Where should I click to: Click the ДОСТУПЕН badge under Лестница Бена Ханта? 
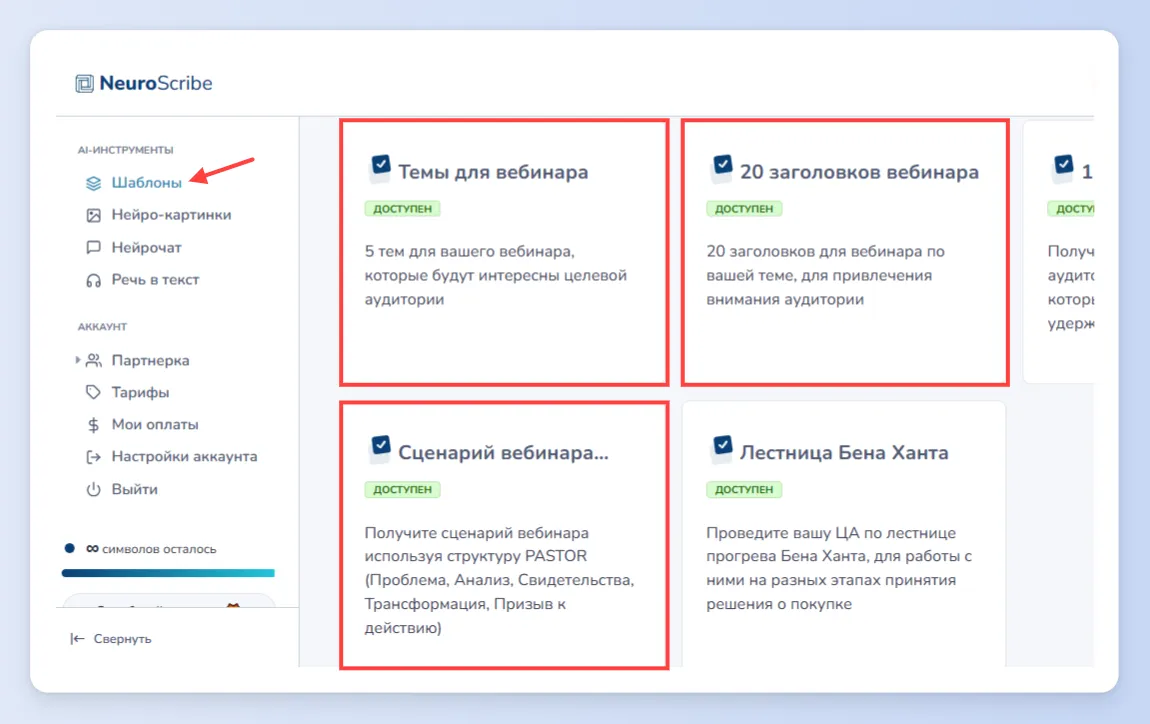tap(744, 490)
